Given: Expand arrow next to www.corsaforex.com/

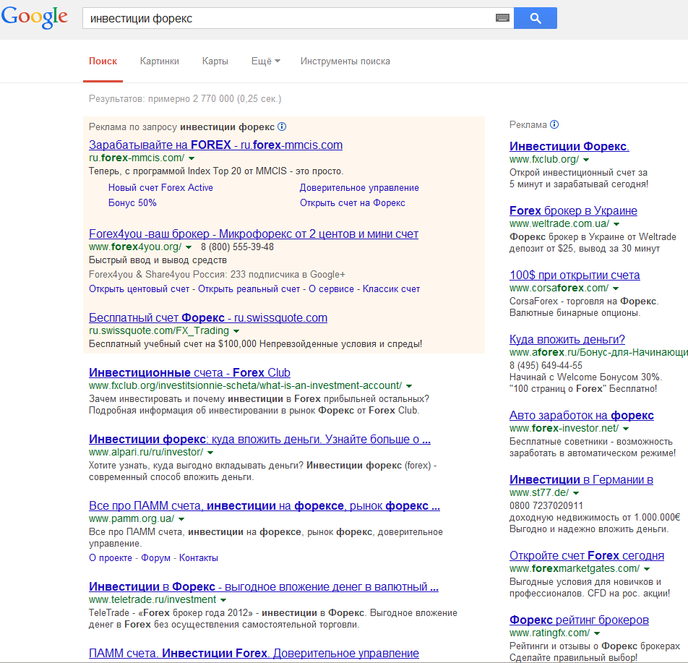Looking at the screenshot, I should pyautogui.click(x=616, y=288).
